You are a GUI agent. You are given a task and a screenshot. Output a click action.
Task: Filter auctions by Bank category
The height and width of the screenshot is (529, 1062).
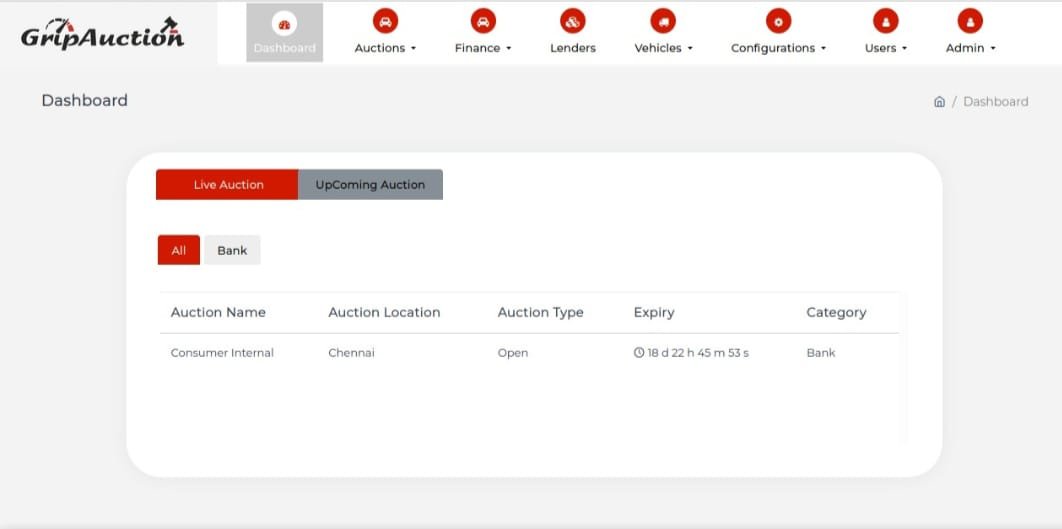coord(232,250)
